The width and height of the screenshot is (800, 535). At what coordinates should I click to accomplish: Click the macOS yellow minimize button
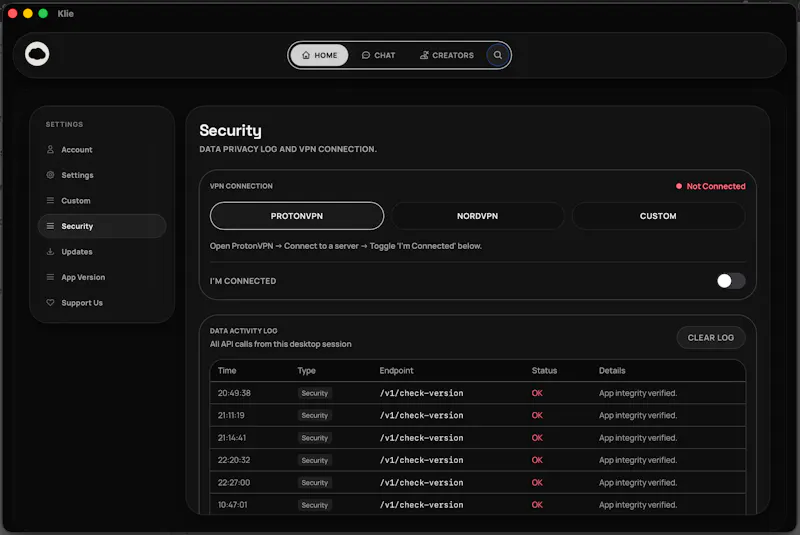coord(28,13)
